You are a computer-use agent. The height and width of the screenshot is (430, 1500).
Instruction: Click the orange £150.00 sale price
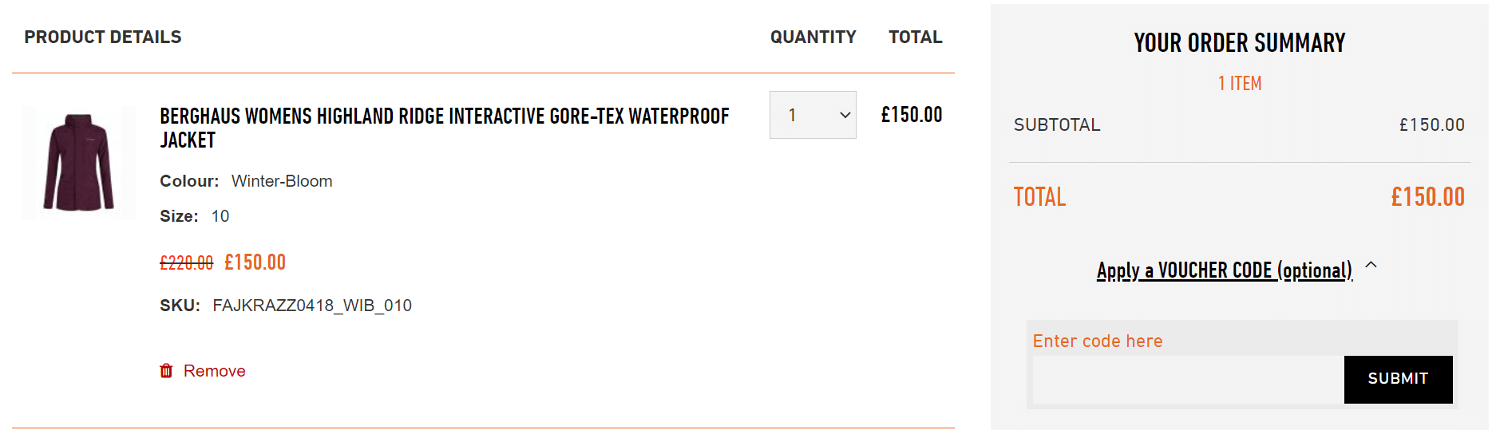(255, 263)
